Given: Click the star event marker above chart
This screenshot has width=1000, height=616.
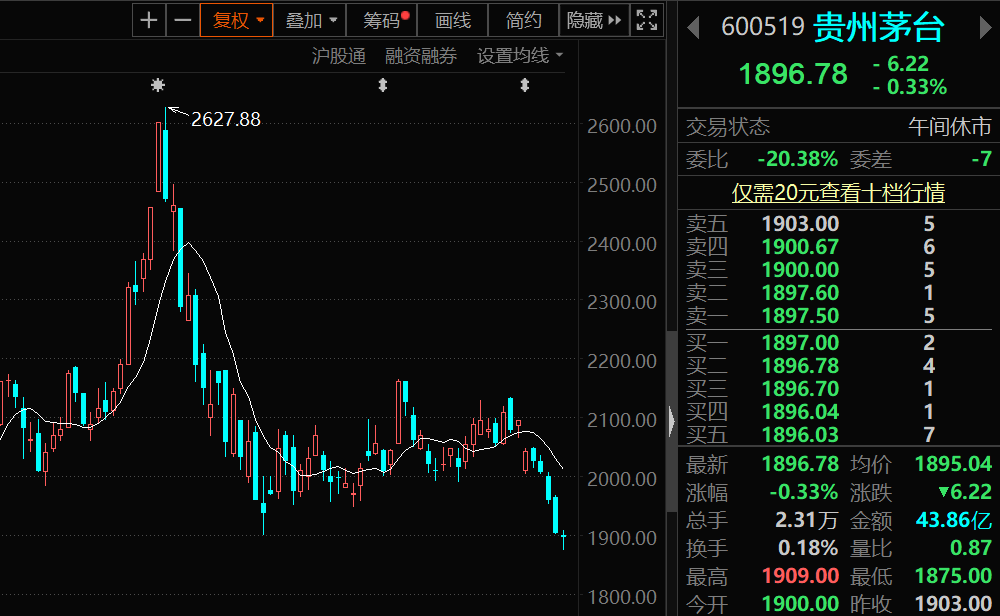Looking at the screenshot, I should (158, 85).
